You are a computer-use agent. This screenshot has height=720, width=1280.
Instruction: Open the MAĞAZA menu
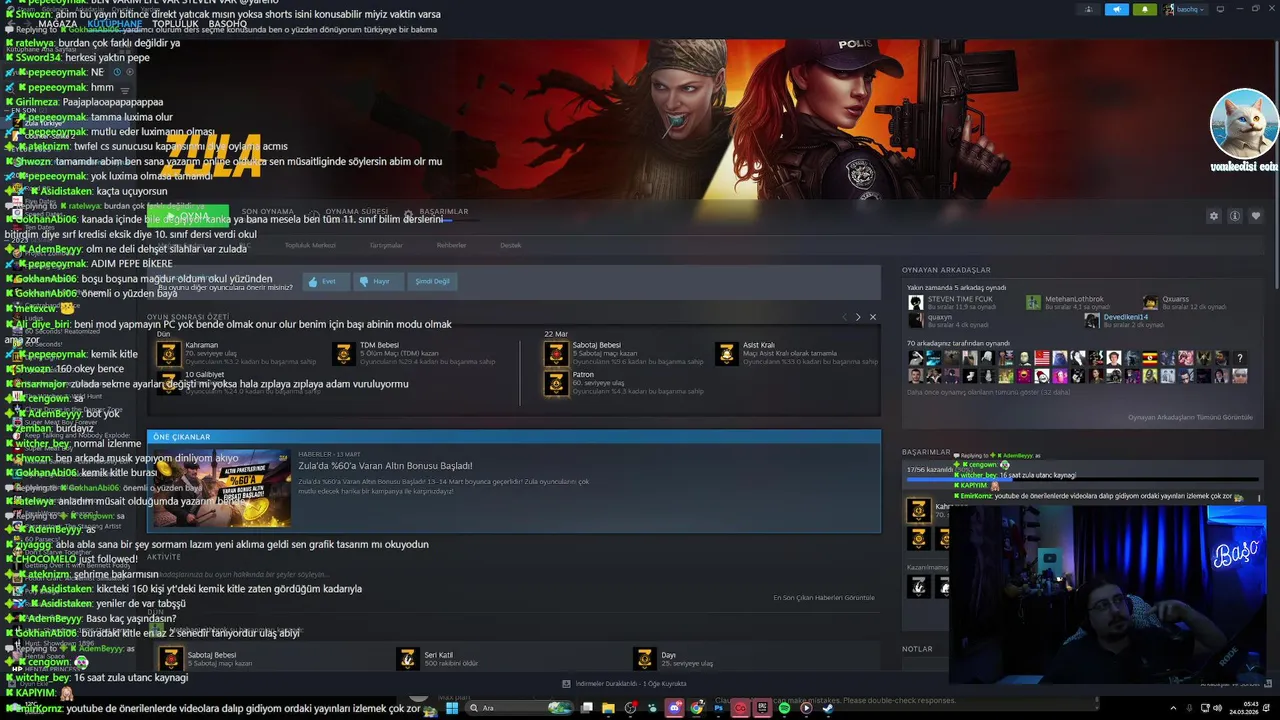(58, 24)
